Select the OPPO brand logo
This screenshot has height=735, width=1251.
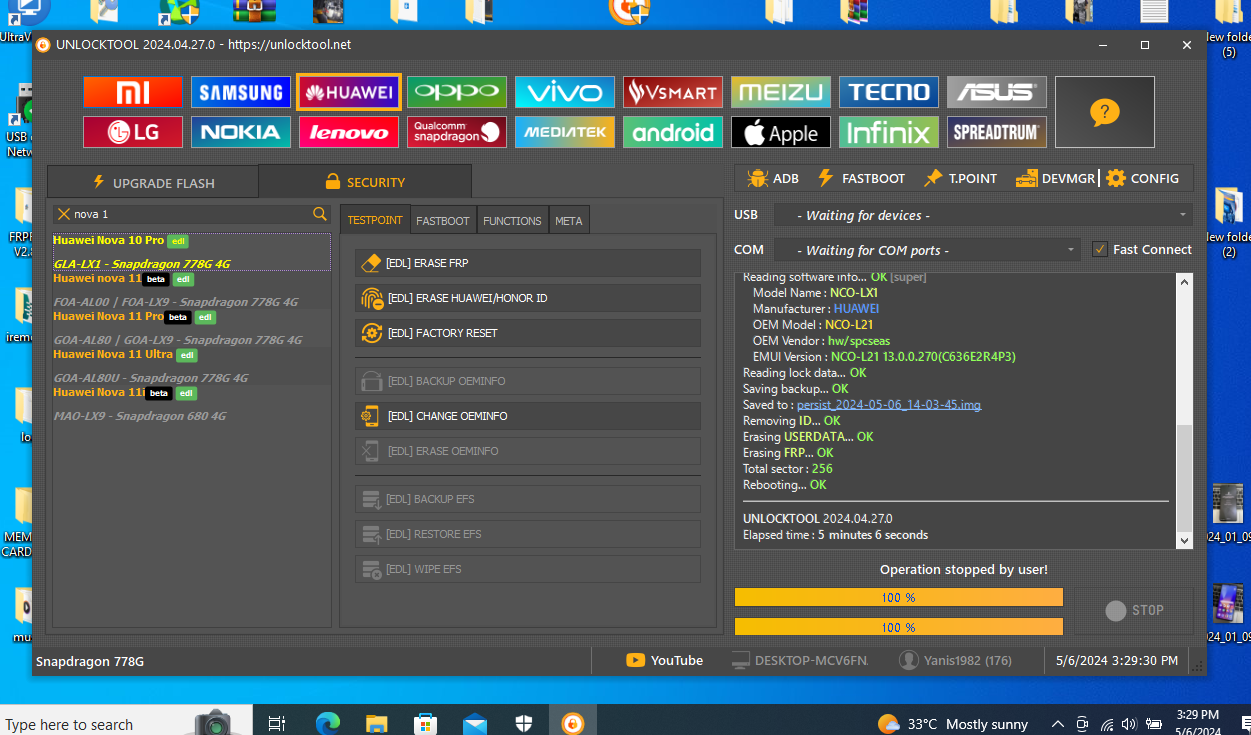[x=457, y=92]
